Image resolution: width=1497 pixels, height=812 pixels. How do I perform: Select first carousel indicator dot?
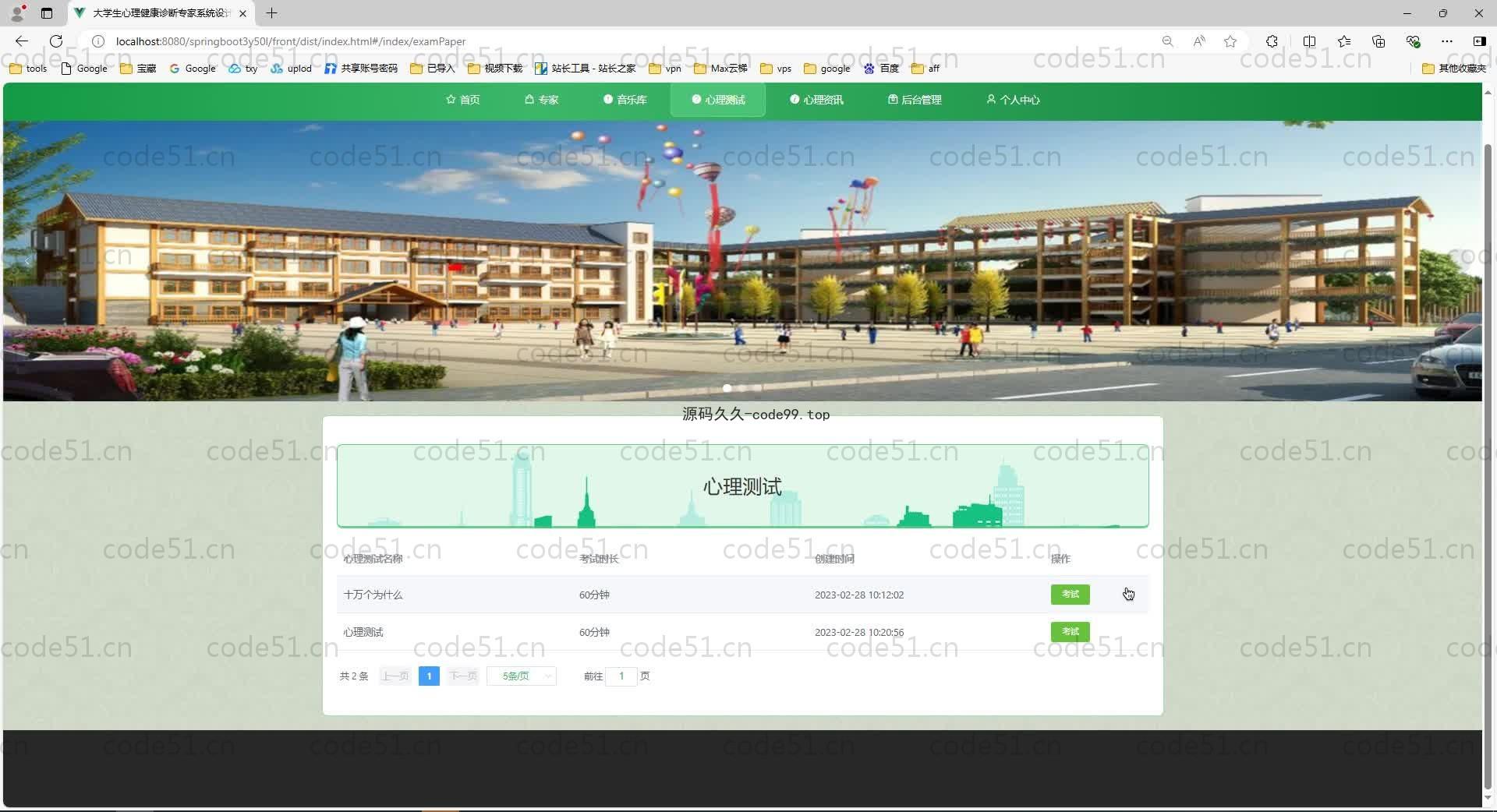point(727,388)
